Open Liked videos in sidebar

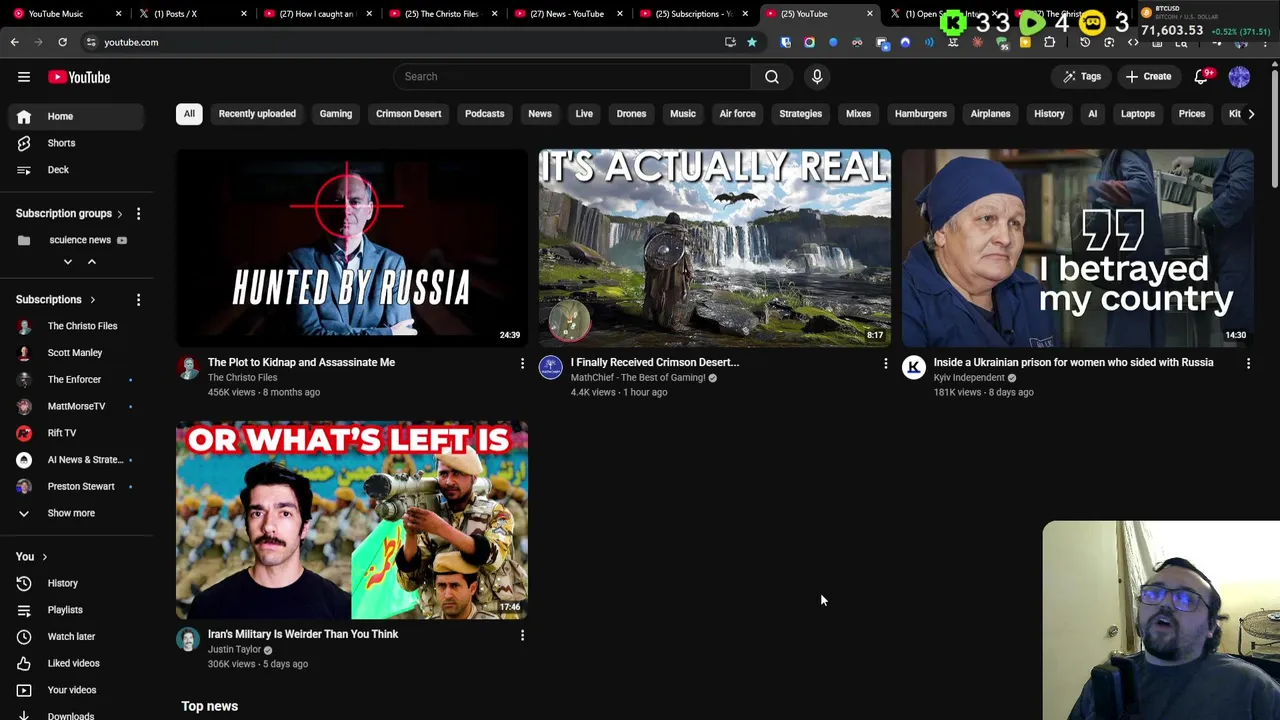(77, 663)
